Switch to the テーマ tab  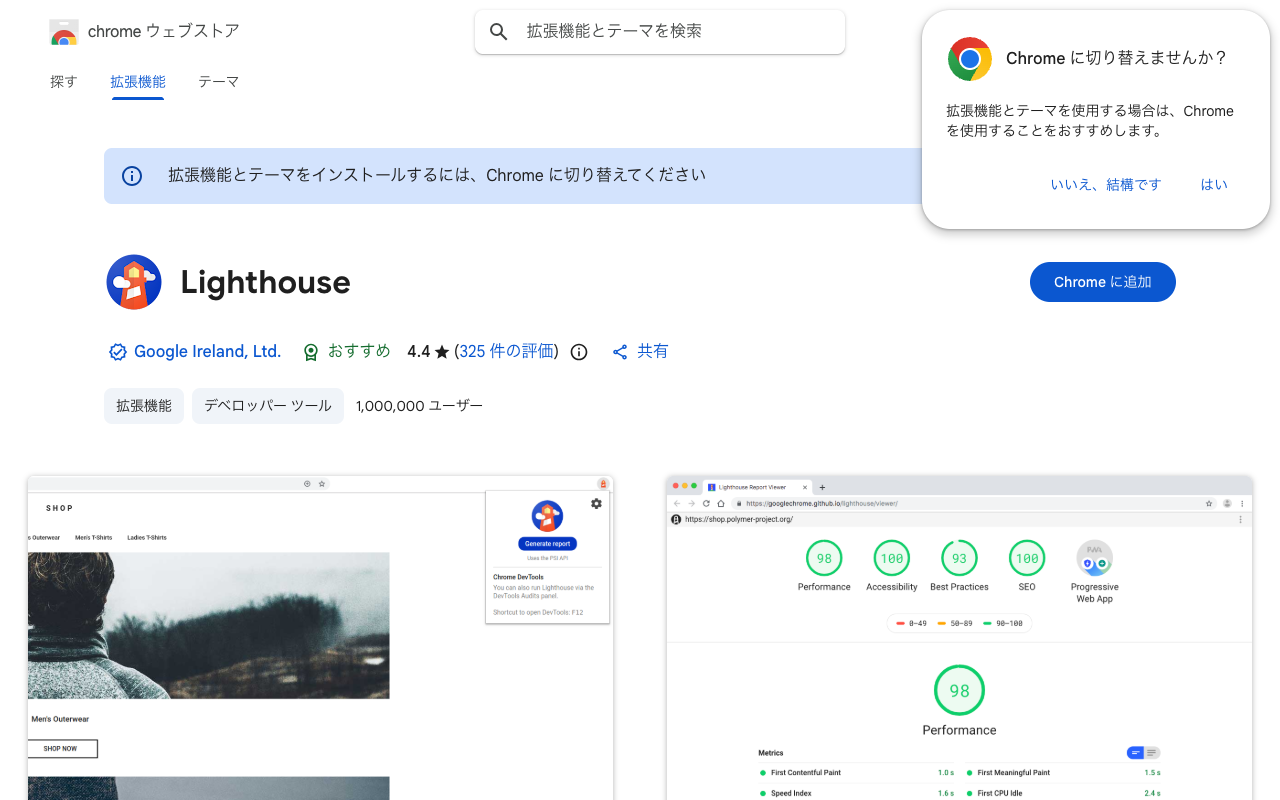click(x=218, y=81)
